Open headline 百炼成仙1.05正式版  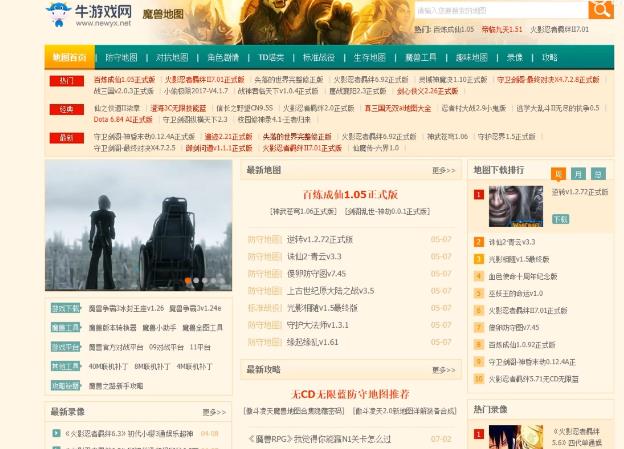pyautogui.click(x=350, y=195)
